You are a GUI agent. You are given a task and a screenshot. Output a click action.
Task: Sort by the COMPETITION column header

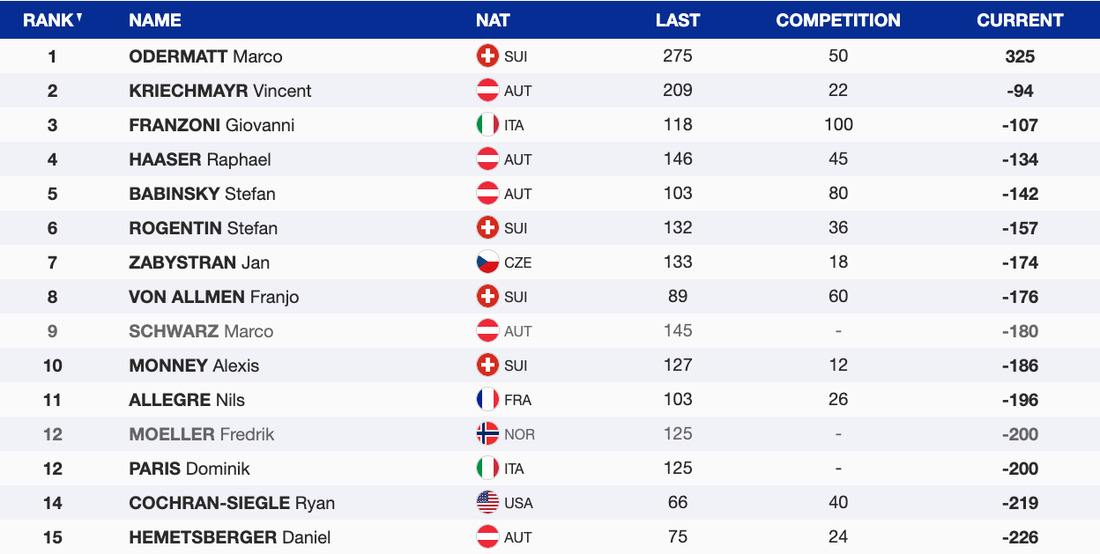coord(838,20)
